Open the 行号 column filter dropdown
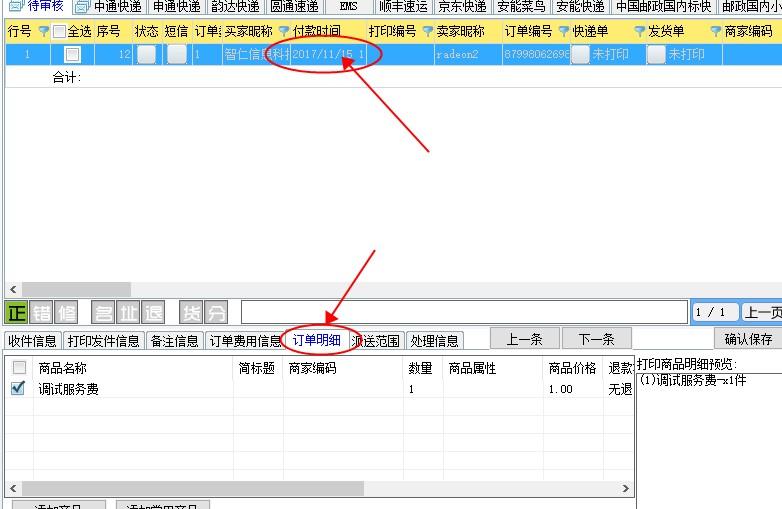 pyautogui.click(x=43, y=32)
